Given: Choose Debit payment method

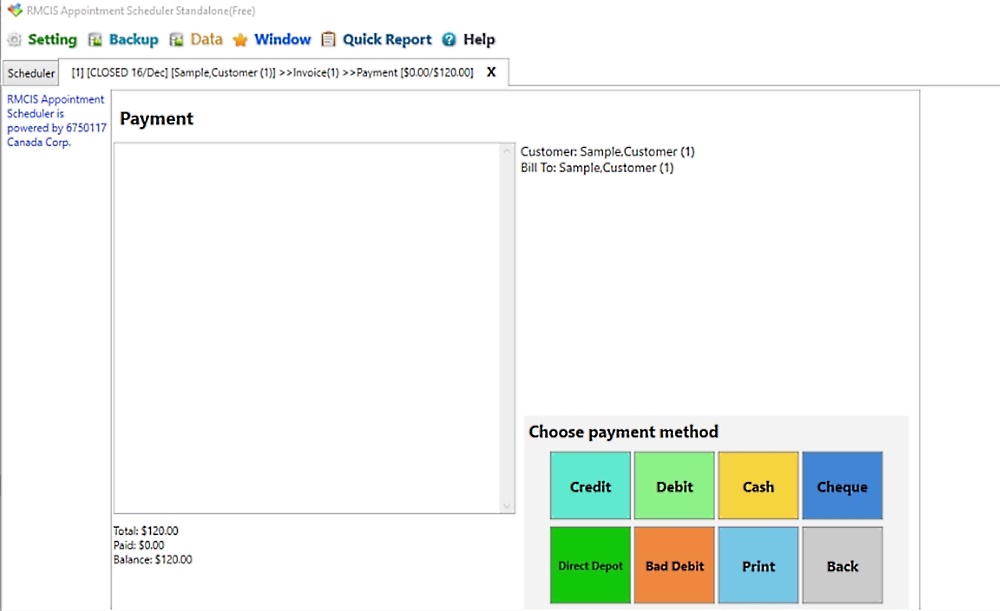Looking at the screenshot, I should (x=674, y=486).
